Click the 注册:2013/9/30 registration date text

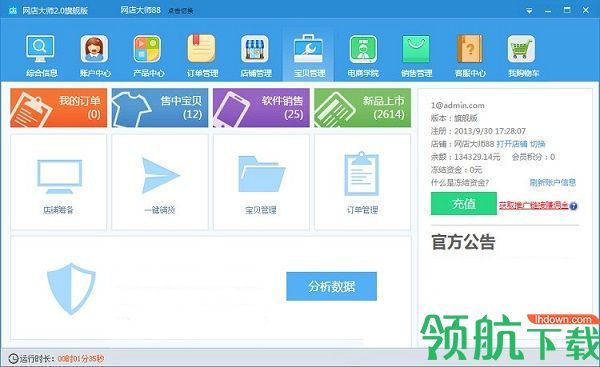point(478,131)
